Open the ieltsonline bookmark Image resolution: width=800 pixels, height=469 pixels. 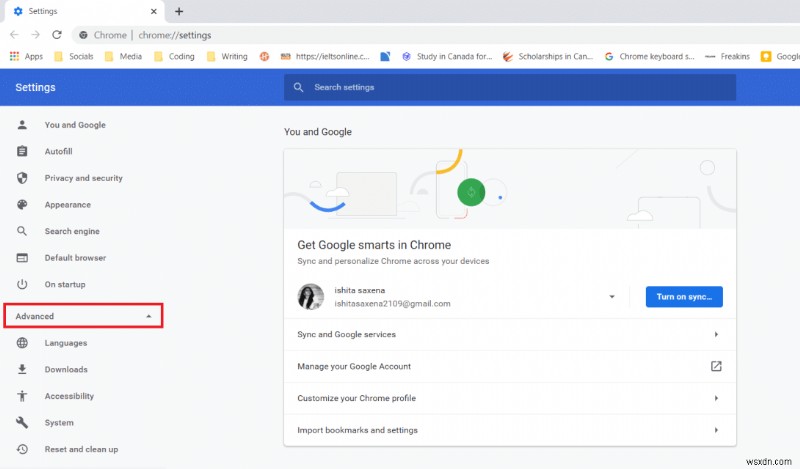325,56
